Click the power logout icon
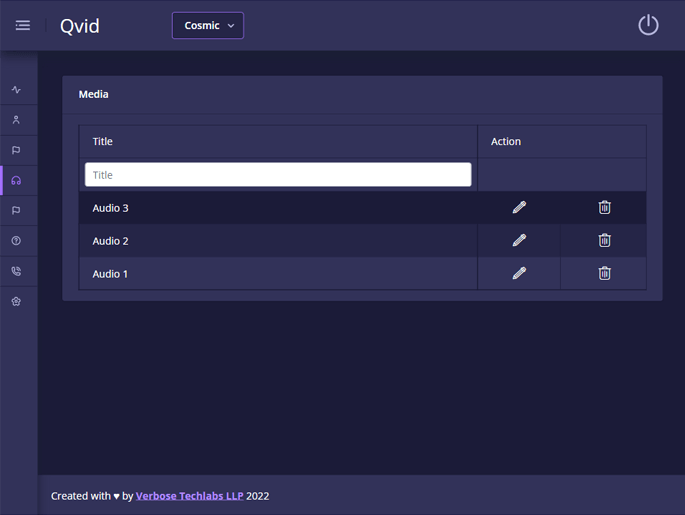The width and height of the screenshot is (685, 515). click(x=648, y=25)
